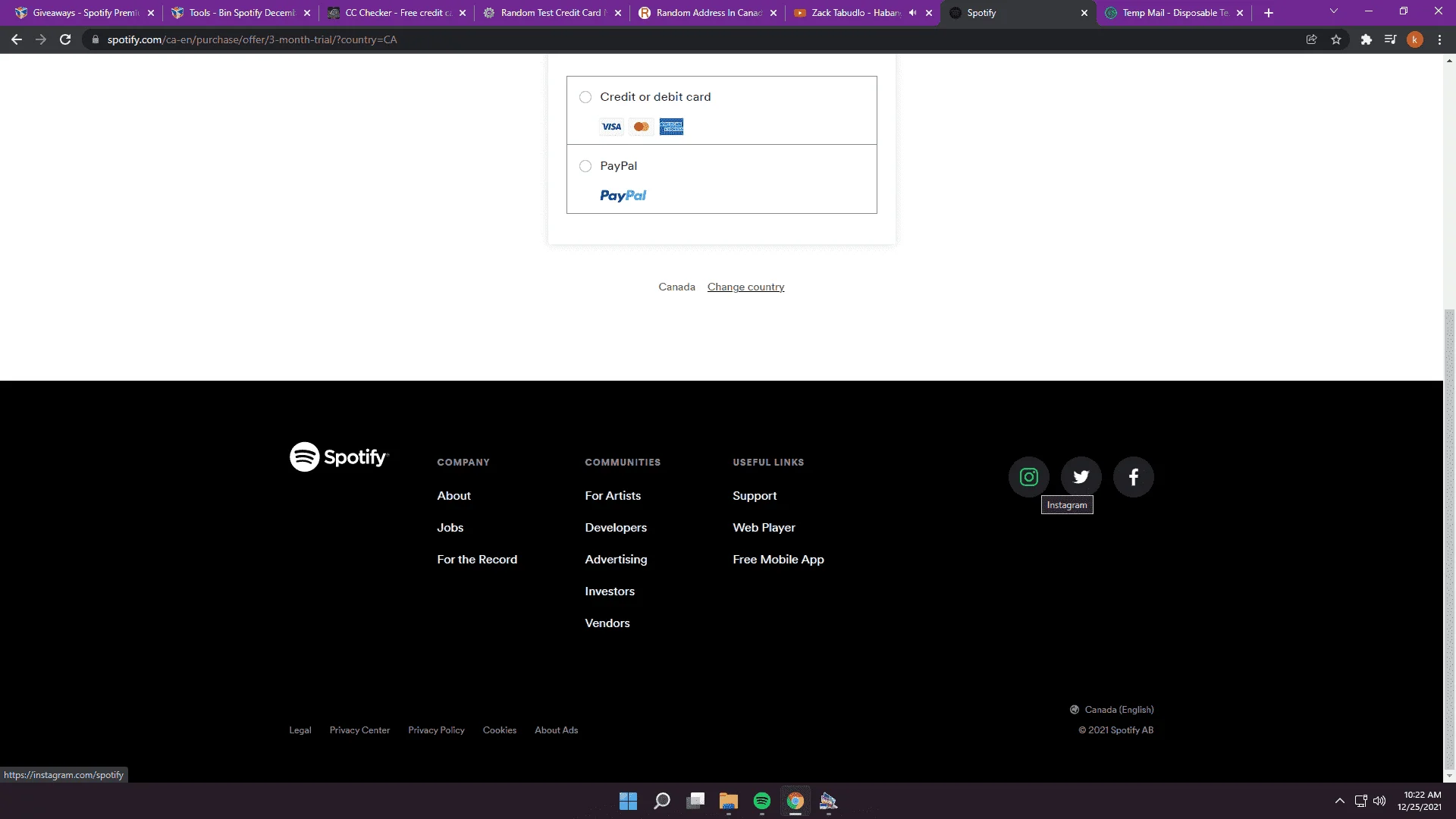Open Spotify's Twitter page icon

(1081, 477)
